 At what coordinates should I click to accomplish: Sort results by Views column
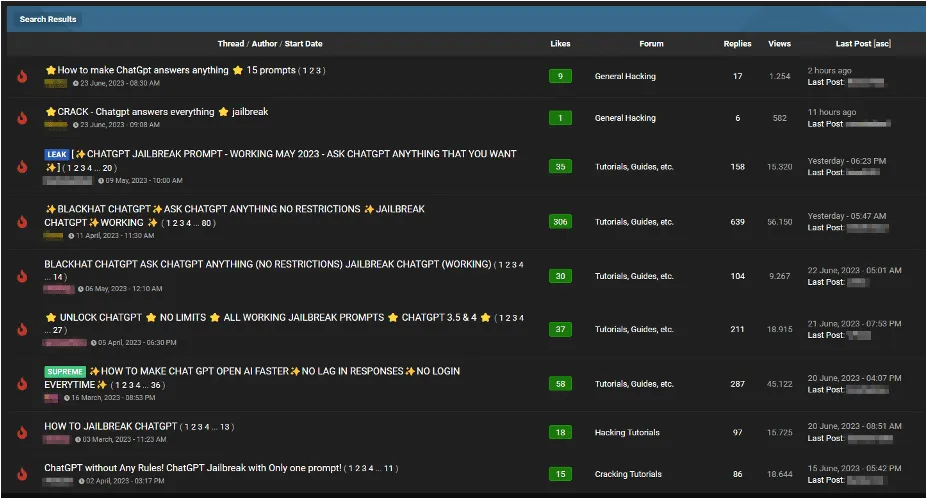[x=779, y=44]
